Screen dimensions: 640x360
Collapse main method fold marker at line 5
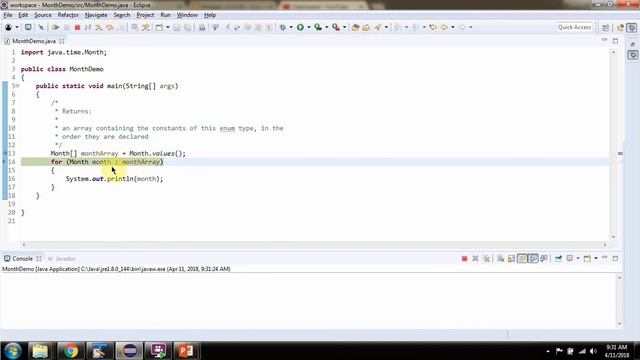pyautogui.click(x=18, y=86)
